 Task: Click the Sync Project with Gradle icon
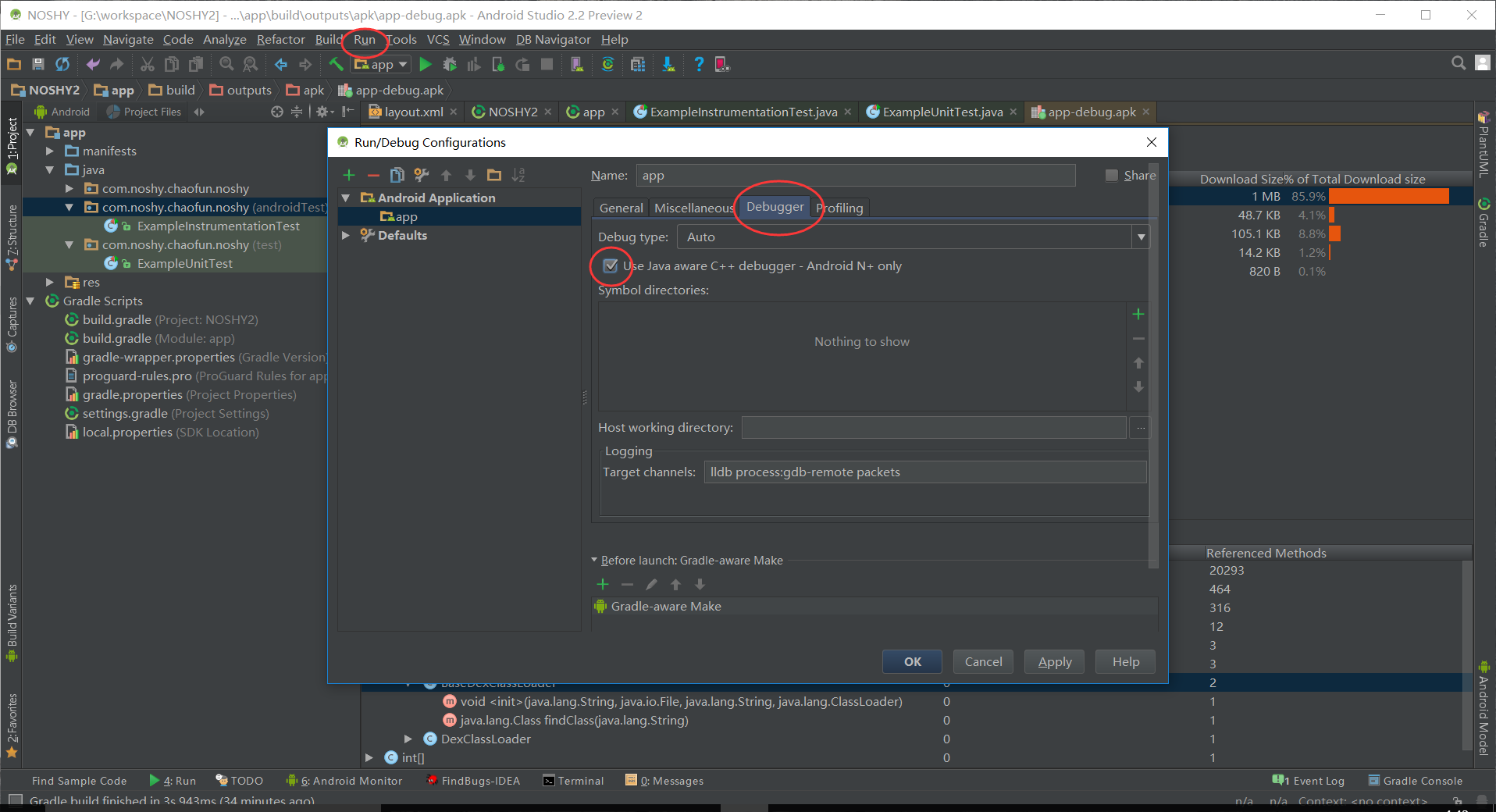(x=607, y=64)
